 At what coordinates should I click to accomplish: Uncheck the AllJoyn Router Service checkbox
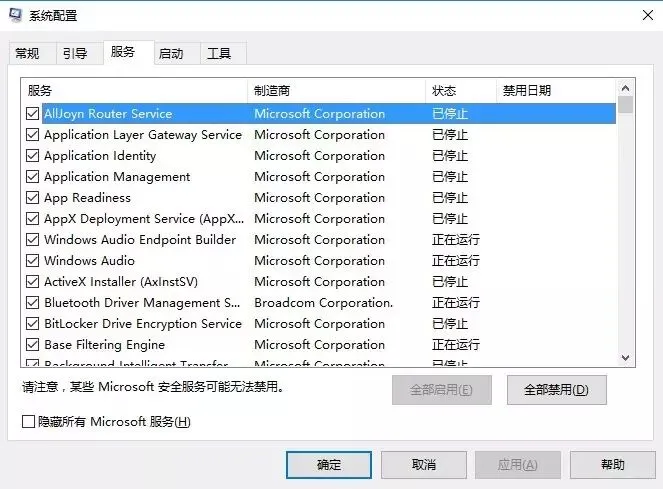[33, 113]
